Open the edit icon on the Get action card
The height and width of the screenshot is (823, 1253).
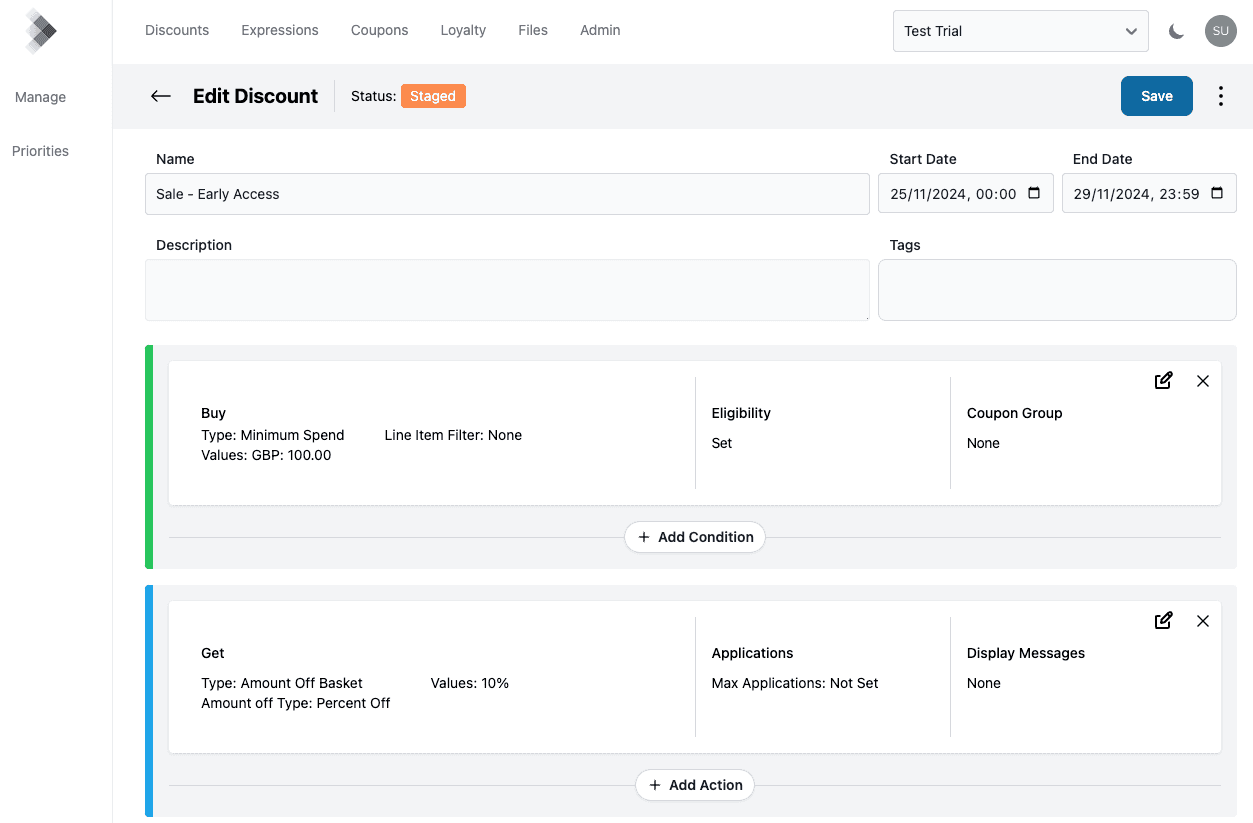(1163, 621)
